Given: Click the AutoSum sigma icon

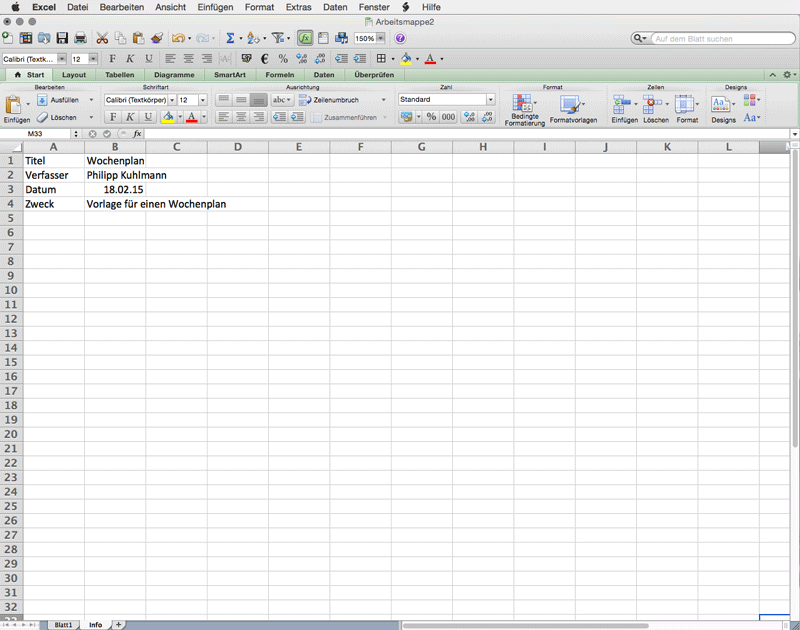Looking at the screenshot, I should 230,38.
